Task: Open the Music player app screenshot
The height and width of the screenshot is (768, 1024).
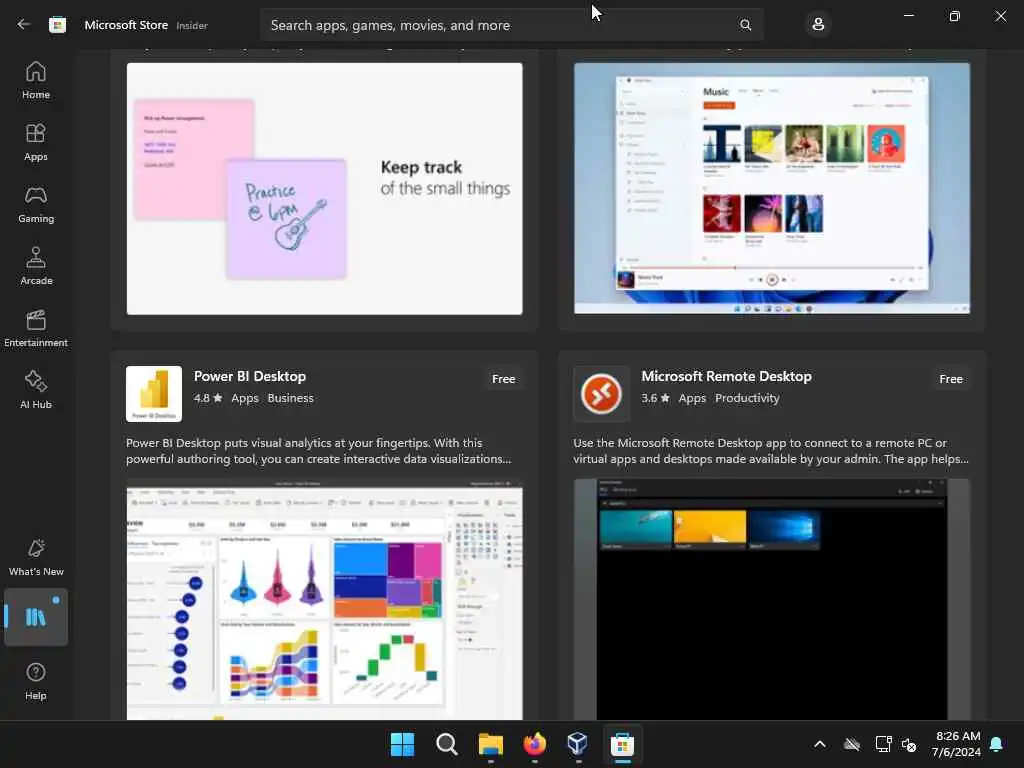Action: [772, 189]
